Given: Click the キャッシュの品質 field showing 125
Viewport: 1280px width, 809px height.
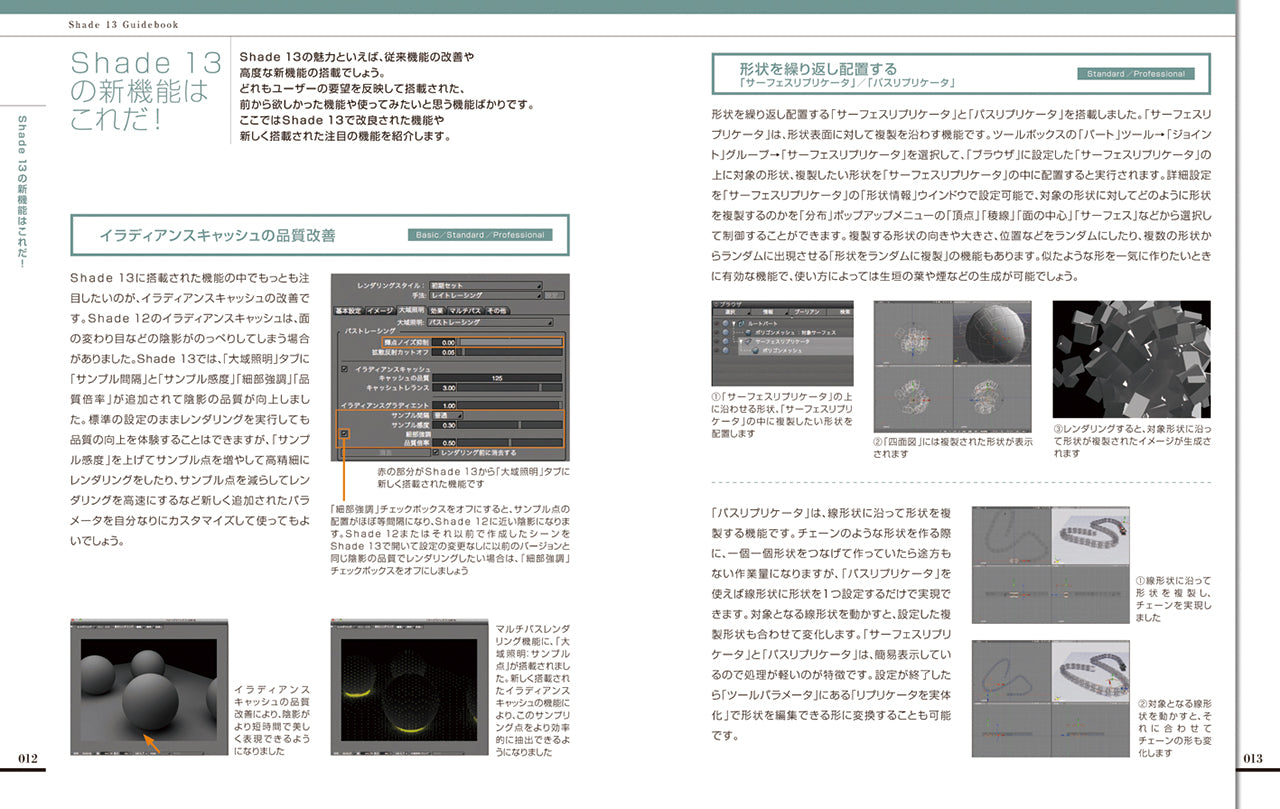Looking at the screenshot, I should 497,378.
